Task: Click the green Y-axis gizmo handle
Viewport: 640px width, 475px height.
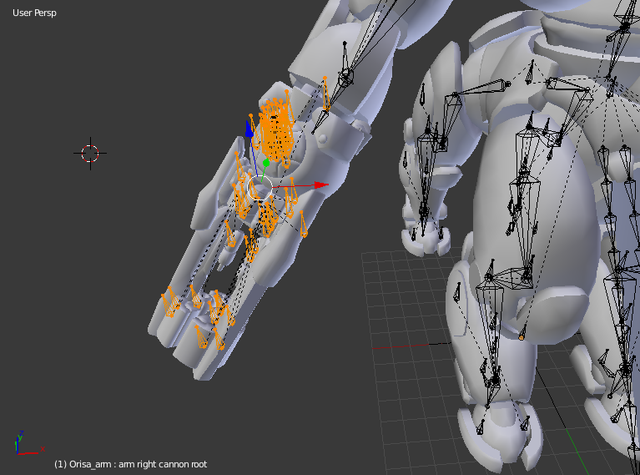Action: tap(266, 163)
